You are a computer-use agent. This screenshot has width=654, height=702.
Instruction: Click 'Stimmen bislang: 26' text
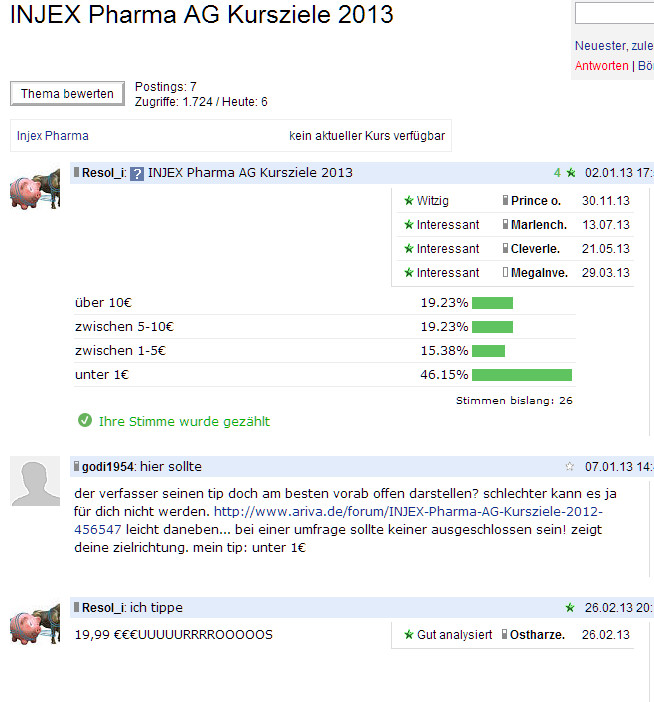point(514,401)
